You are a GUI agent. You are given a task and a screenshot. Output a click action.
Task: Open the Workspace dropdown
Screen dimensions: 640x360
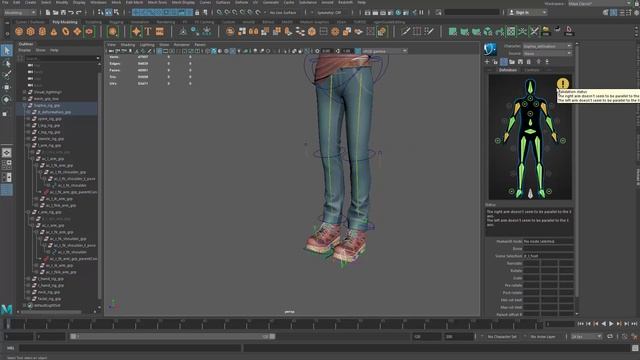[x=600, y=3]
